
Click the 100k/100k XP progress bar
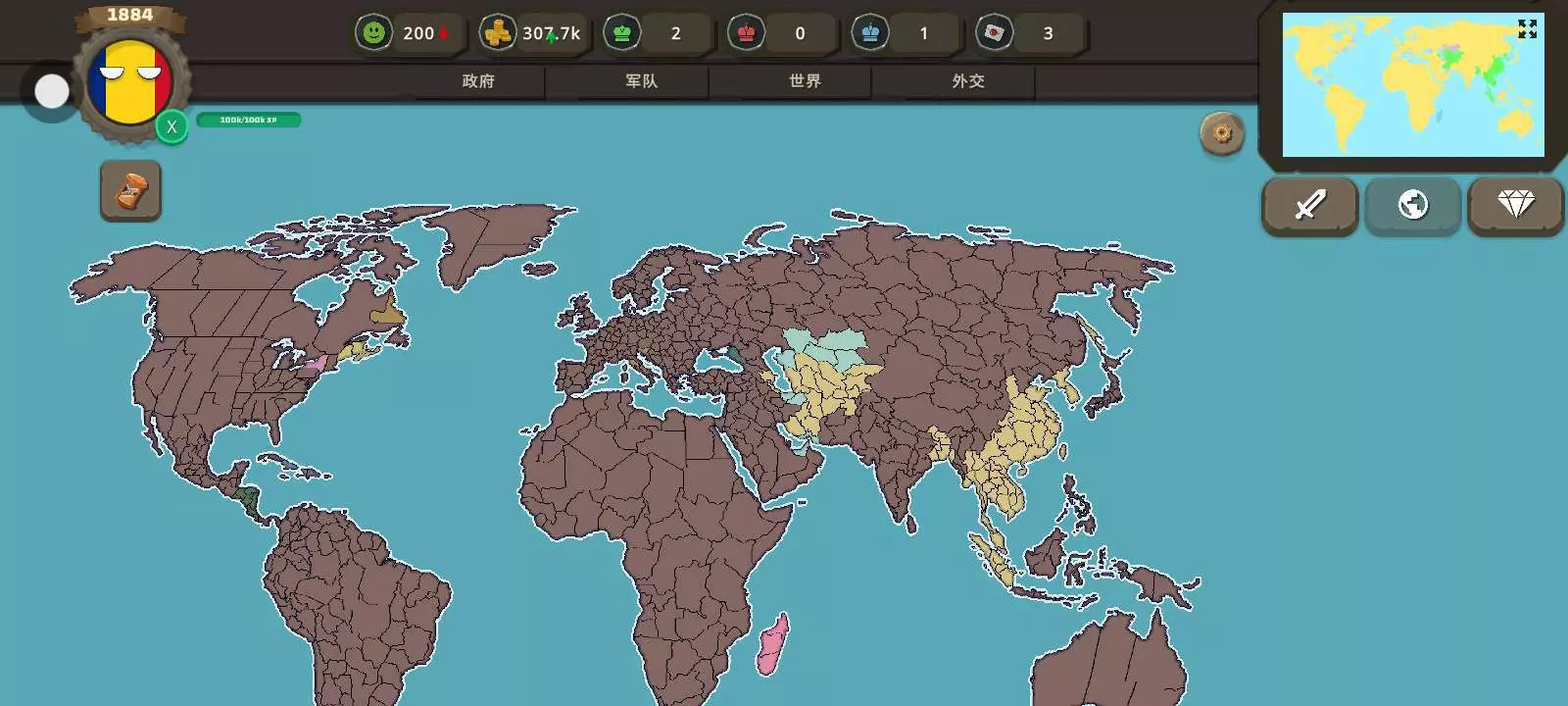[x=248, y=120]
